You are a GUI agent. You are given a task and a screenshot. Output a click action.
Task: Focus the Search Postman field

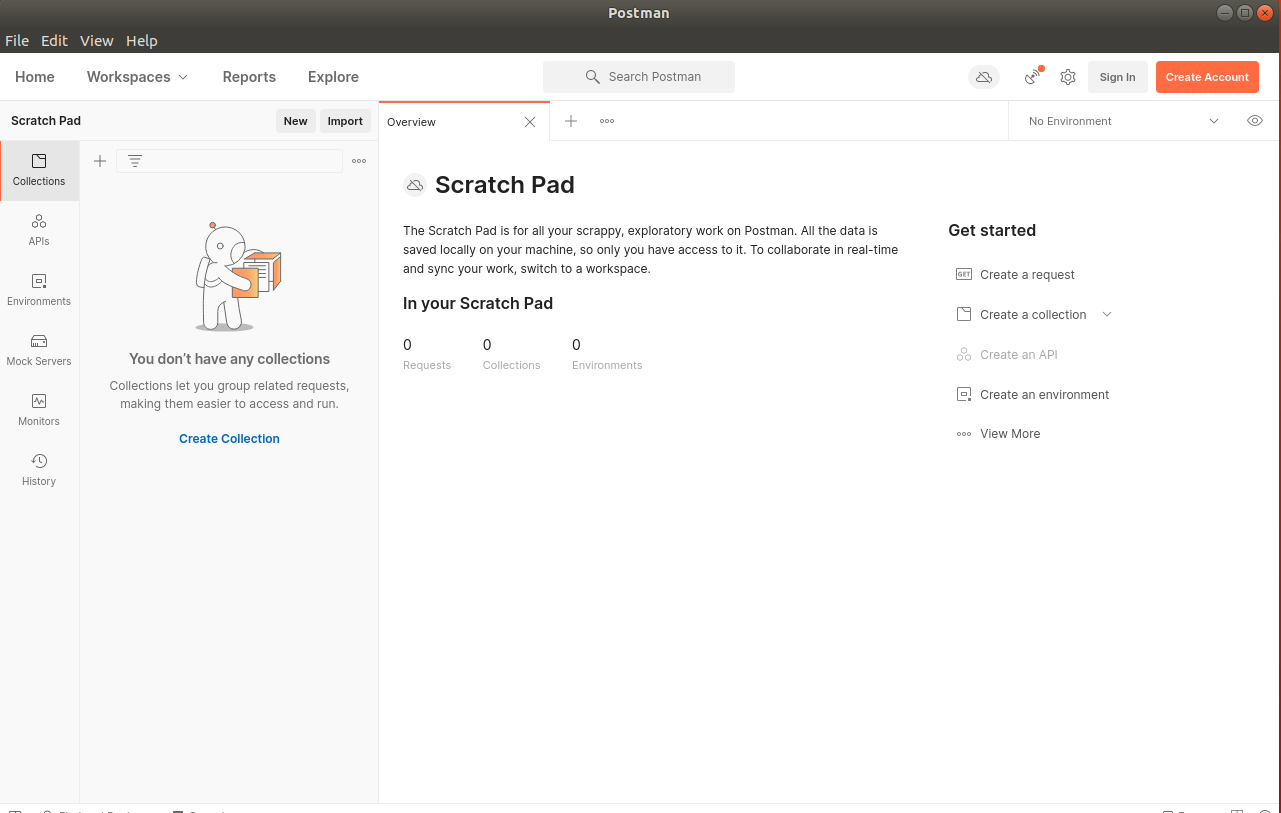(x=639, y=77)
